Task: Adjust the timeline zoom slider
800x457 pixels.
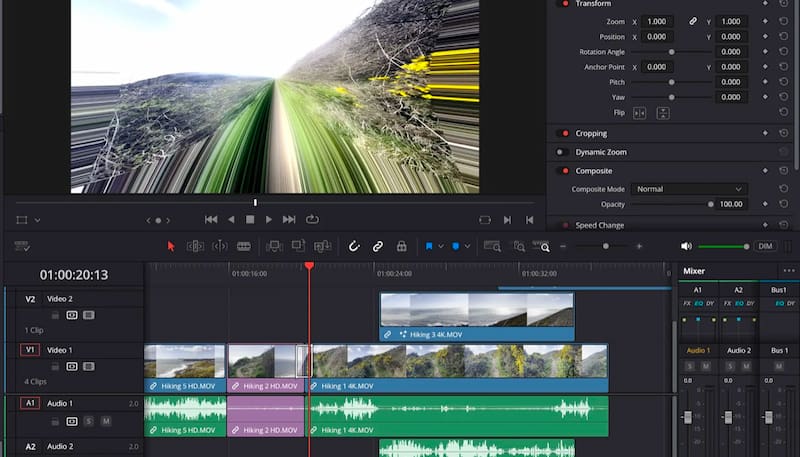Action: [x=606, y=246]
